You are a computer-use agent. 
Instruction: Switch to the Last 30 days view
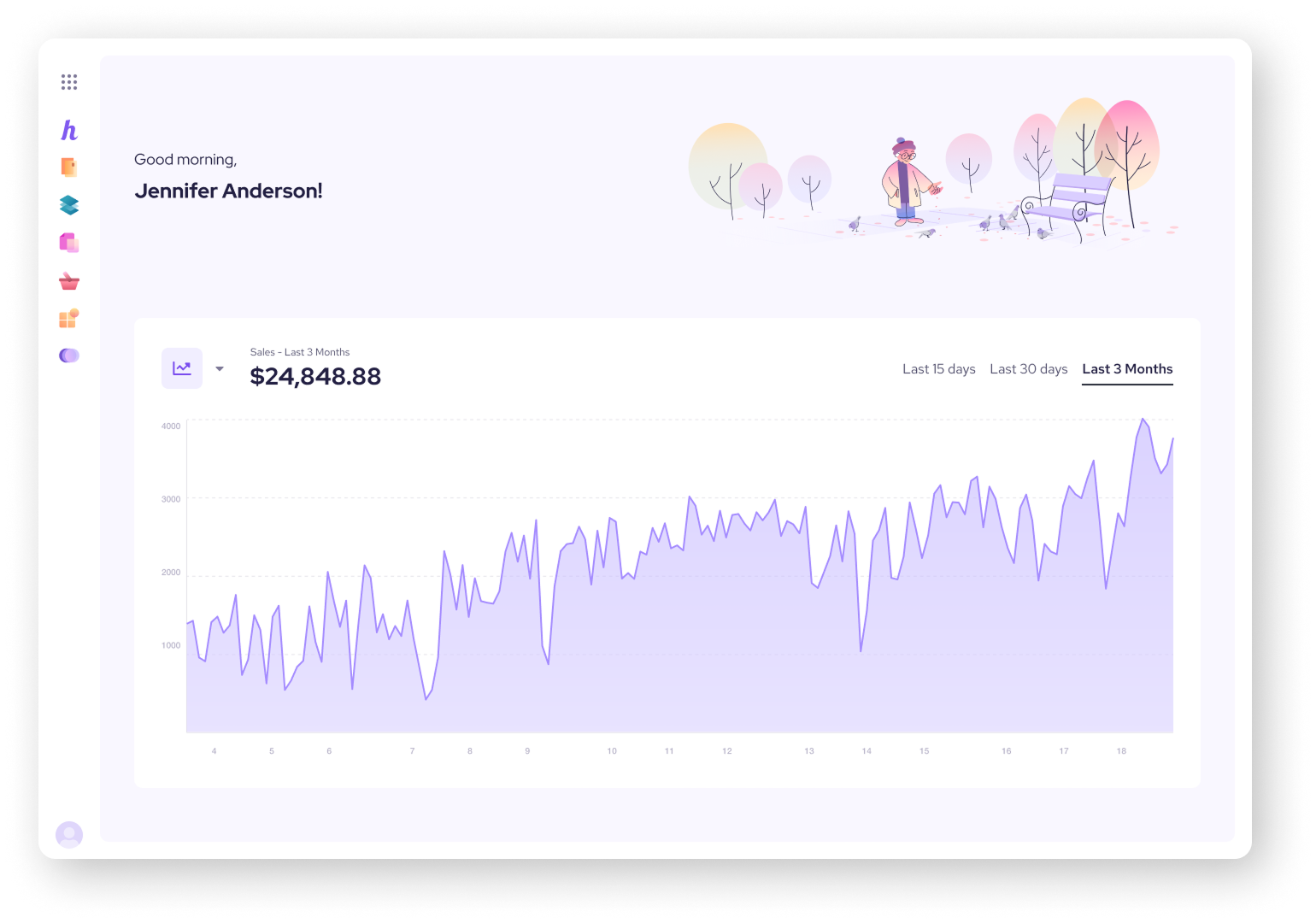point(1028,368)
